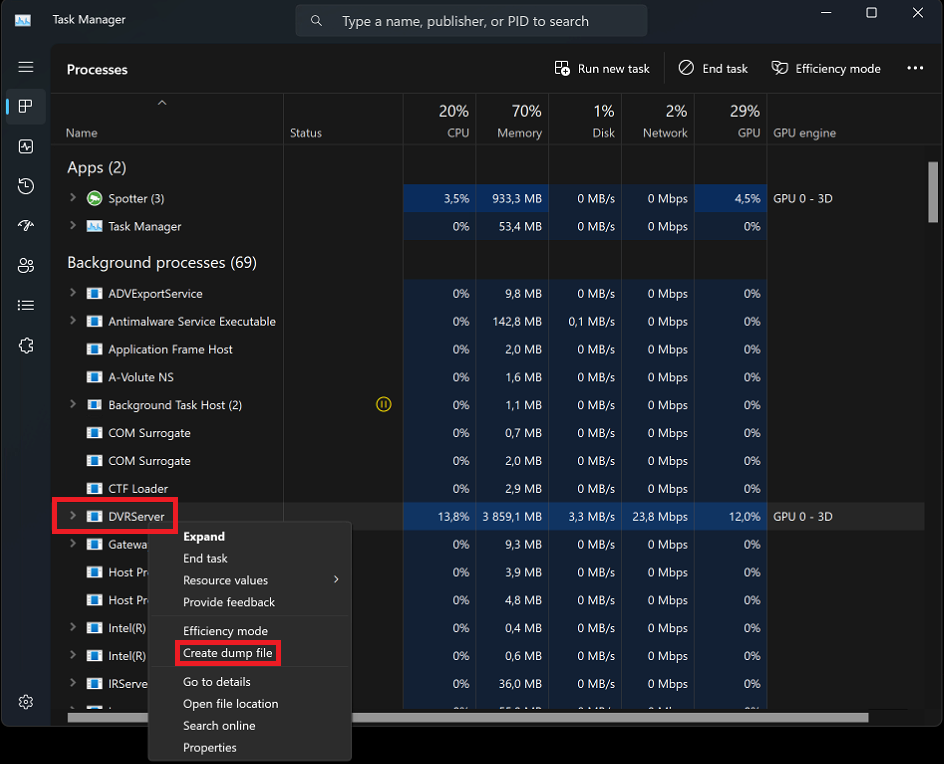Image resolution: width=944 pixels, height=764 pixels.
Task: Click End task in the toolbar
Action: click(713, 68)
